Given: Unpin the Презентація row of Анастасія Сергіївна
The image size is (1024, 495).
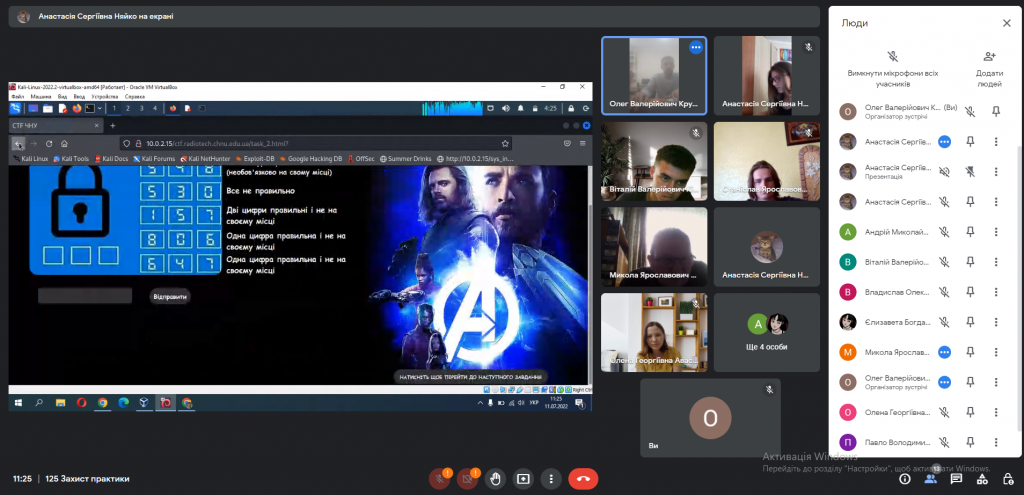Looking at the screenshot, I should click(x=970, y=172).
